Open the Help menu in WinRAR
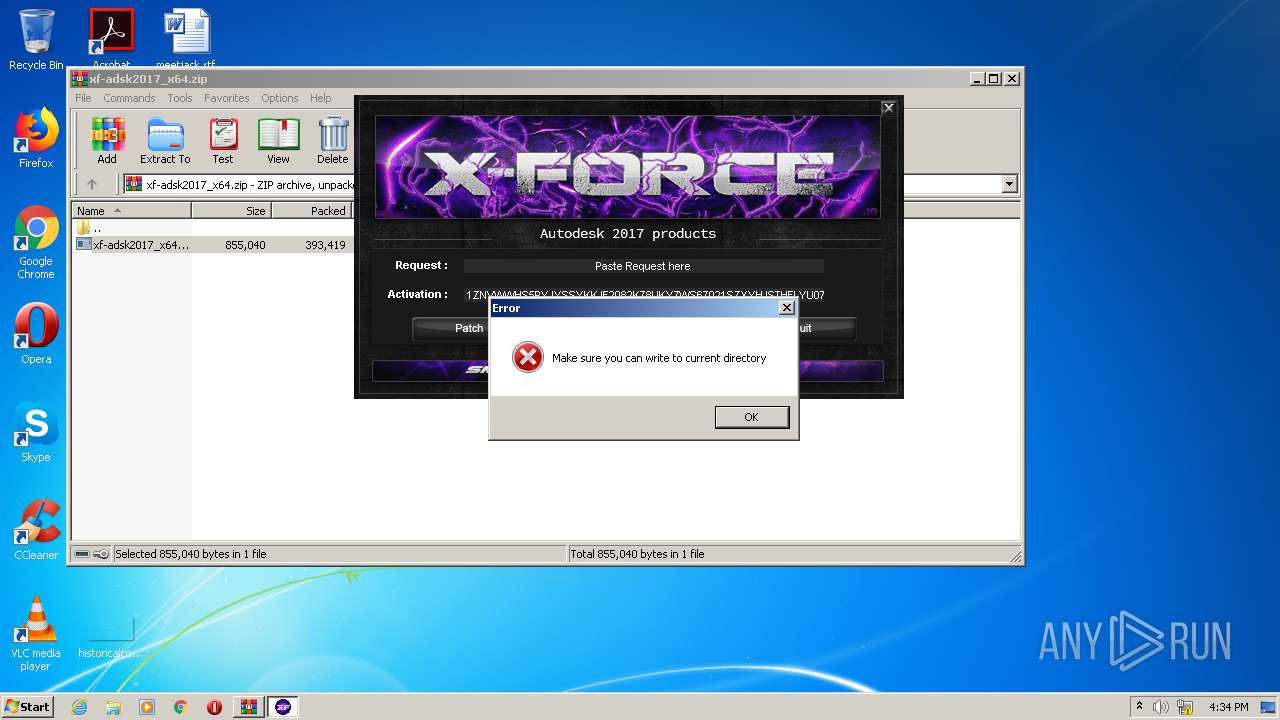 pos(320,98)
